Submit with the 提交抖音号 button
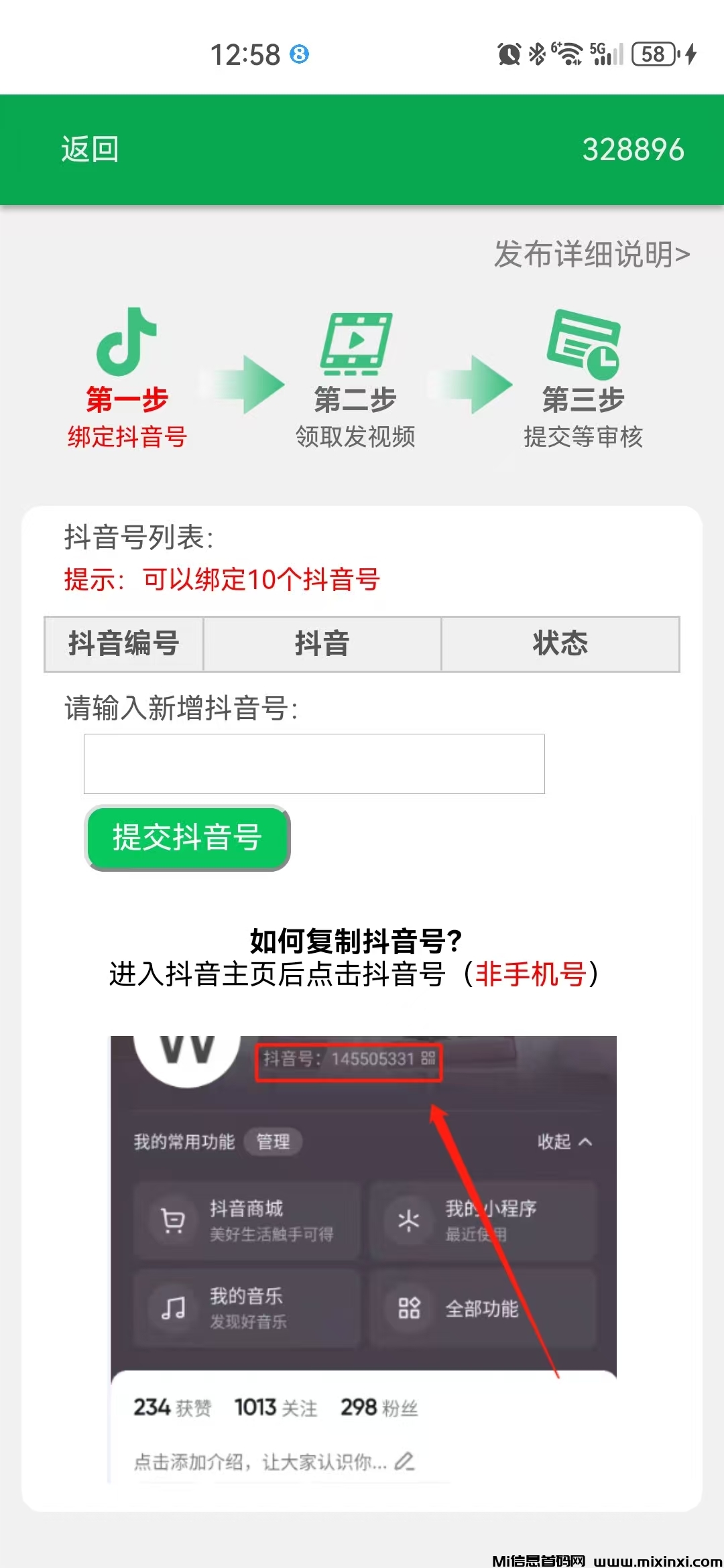724x1568 pixels. (x=187, y=838)
